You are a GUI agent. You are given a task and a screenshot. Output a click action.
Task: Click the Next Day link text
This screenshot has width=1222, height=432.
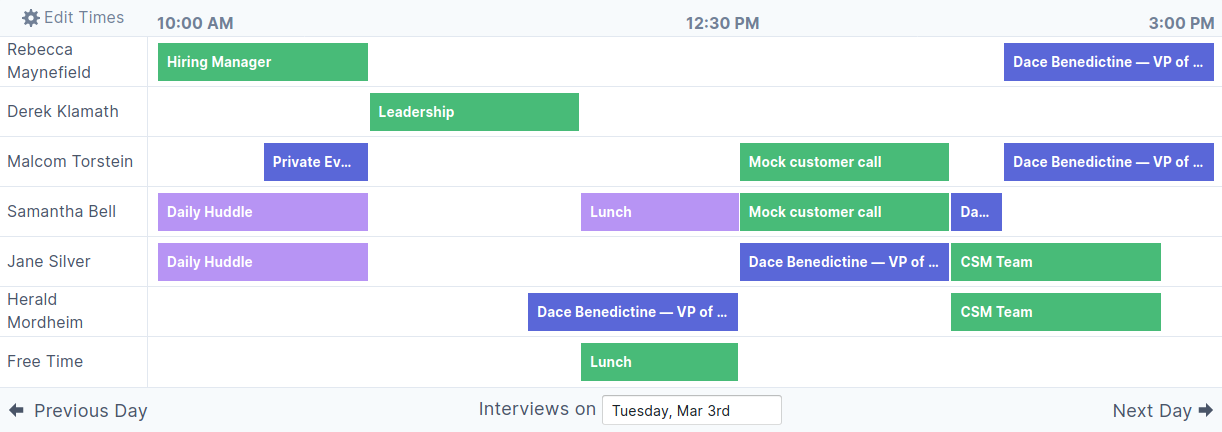click(x=1152, y=411)
